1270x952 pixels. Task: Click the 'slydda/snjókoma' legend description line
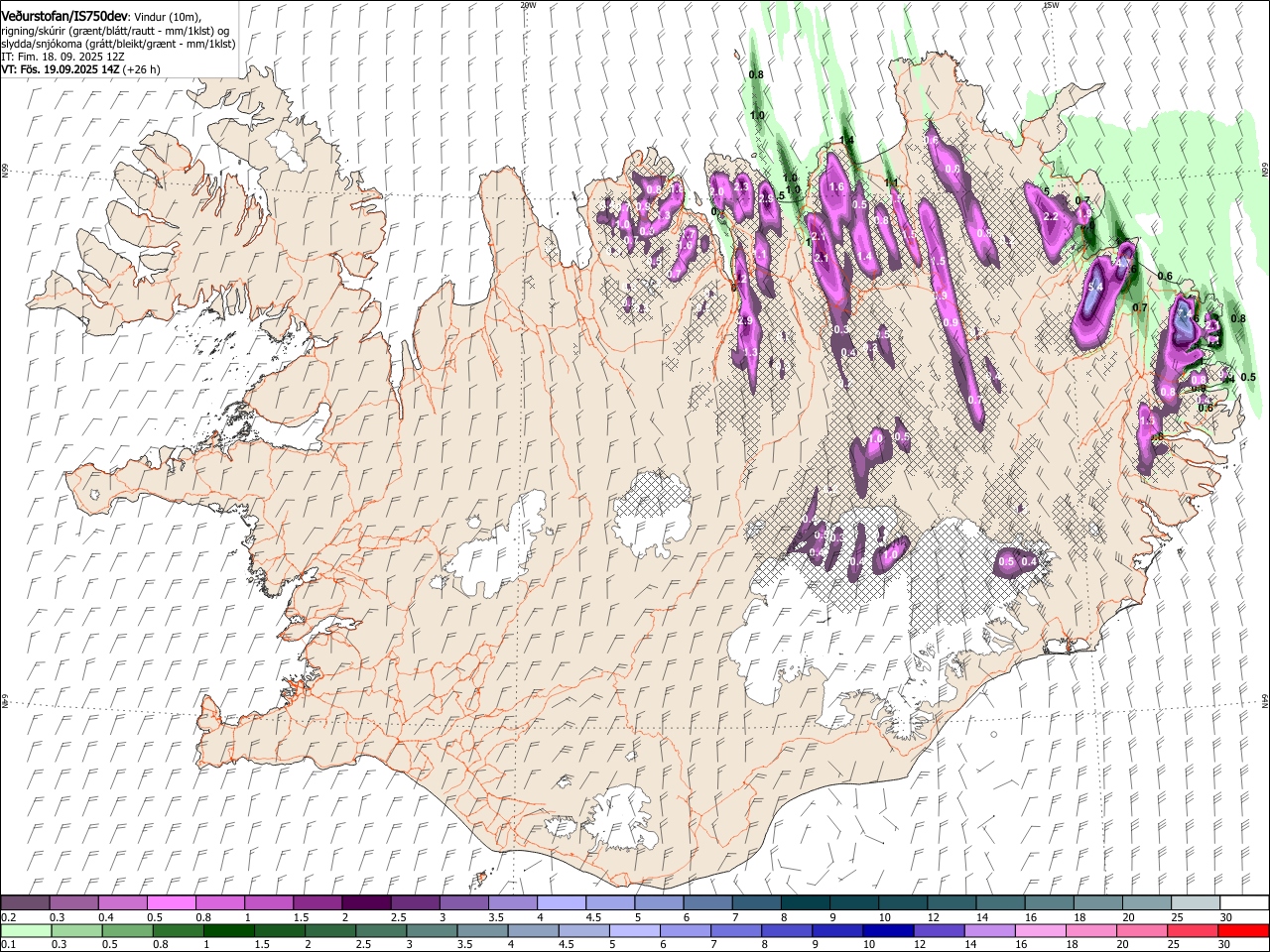118,44
